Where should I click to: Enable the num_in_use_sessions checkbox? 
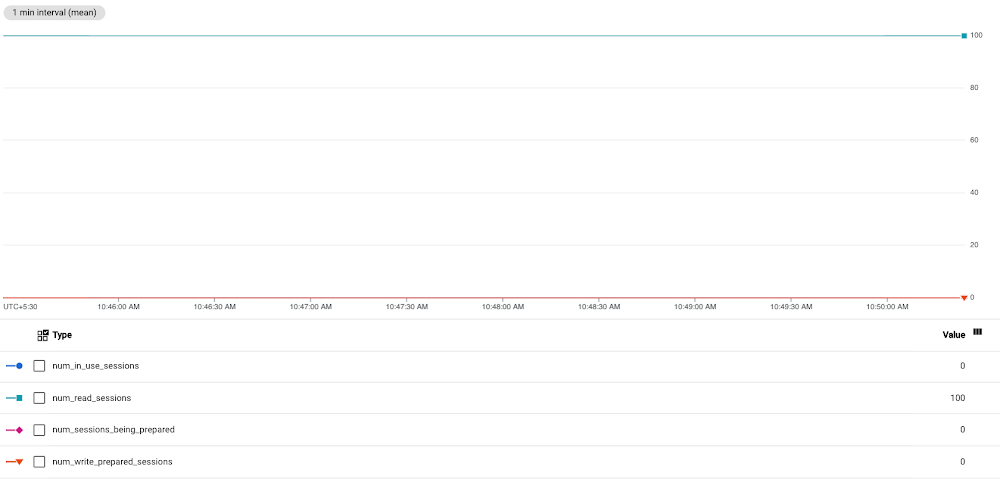[x=39, y=366]
